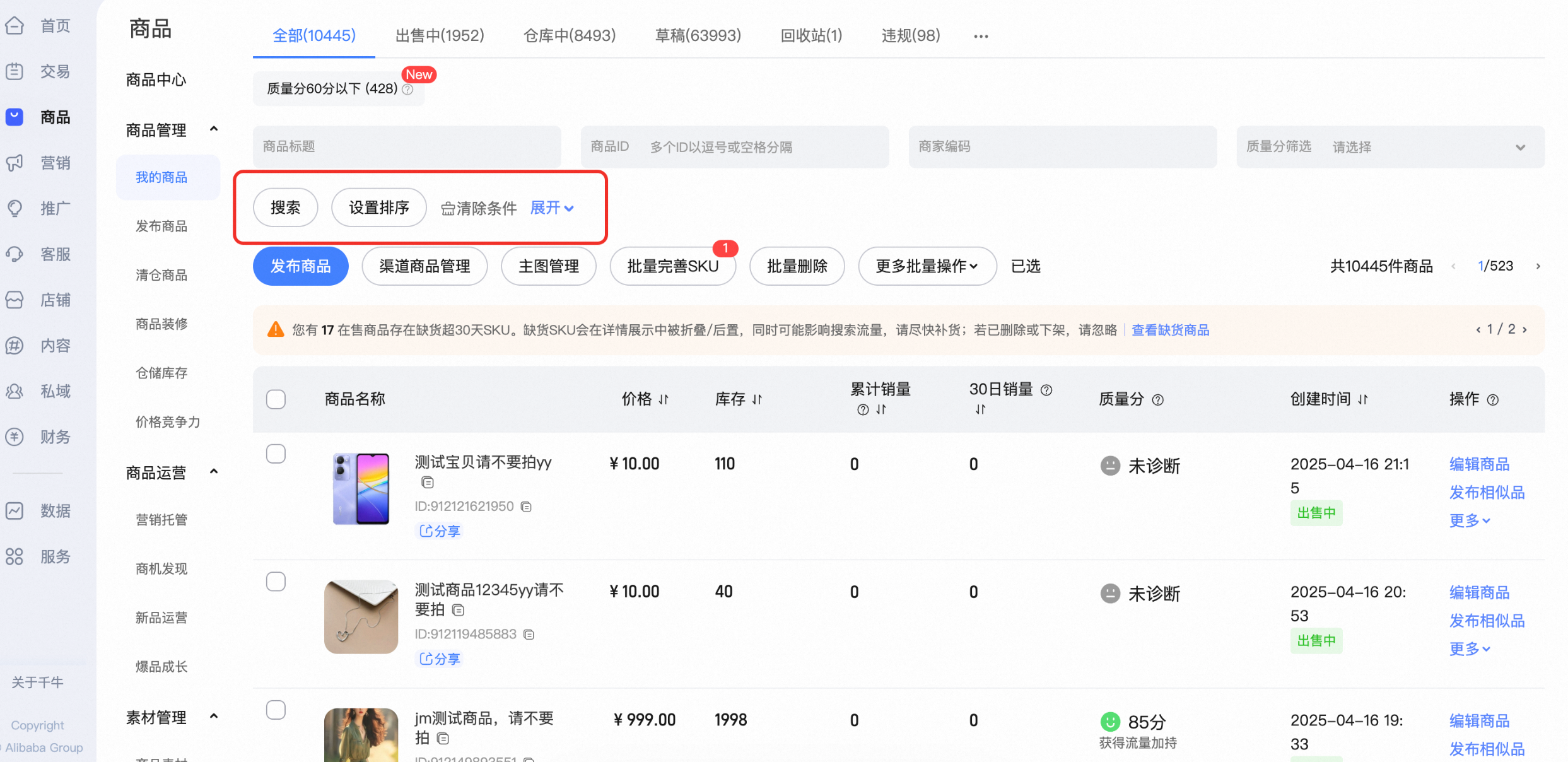Click 清除条件 to reset filters

[479, 208]
